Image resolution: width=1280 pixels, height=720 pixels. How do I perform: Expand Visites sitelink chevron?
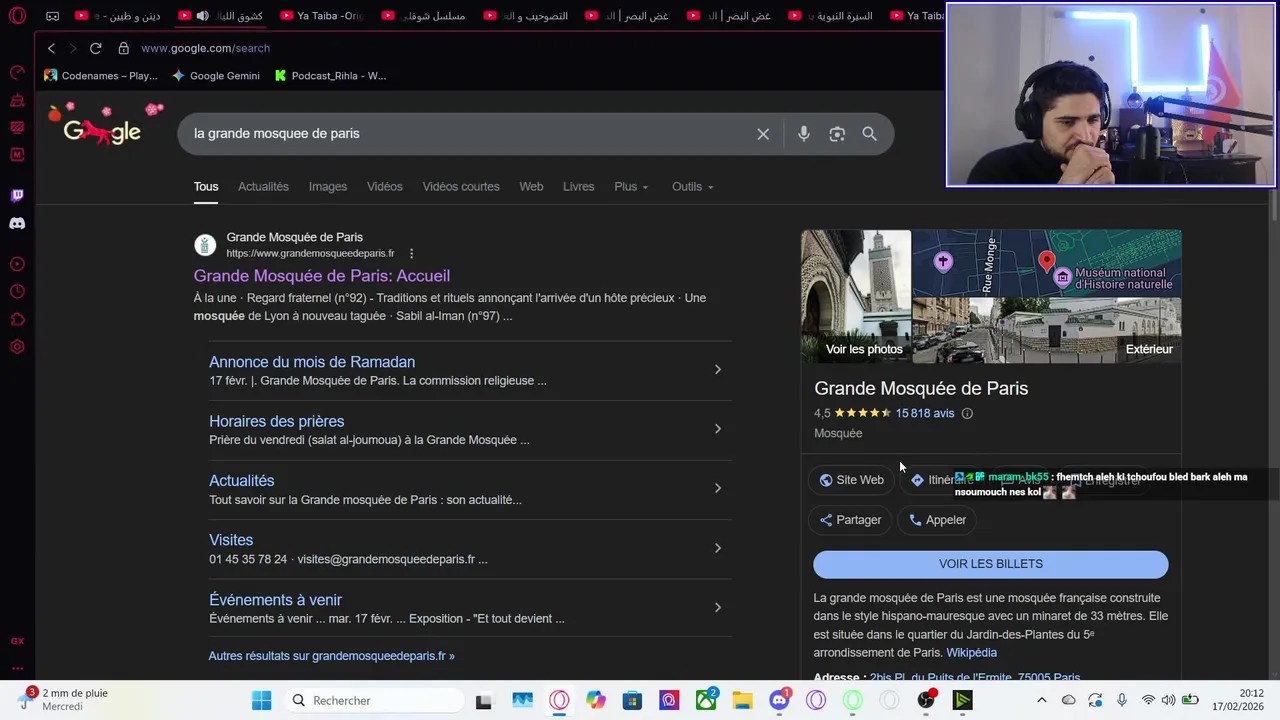coord(717,548)
